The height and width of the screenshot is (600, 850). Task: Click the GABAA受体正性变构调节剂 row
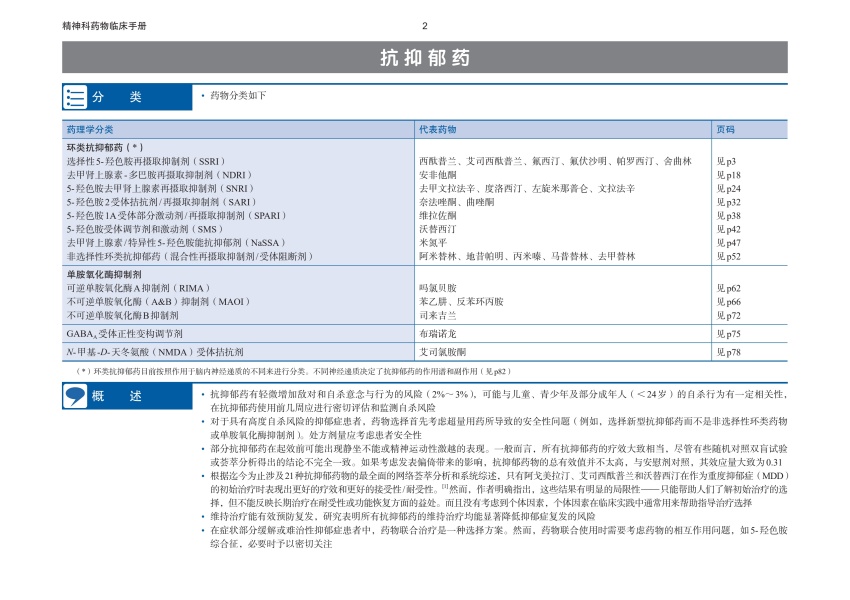[x=125, y=333]
